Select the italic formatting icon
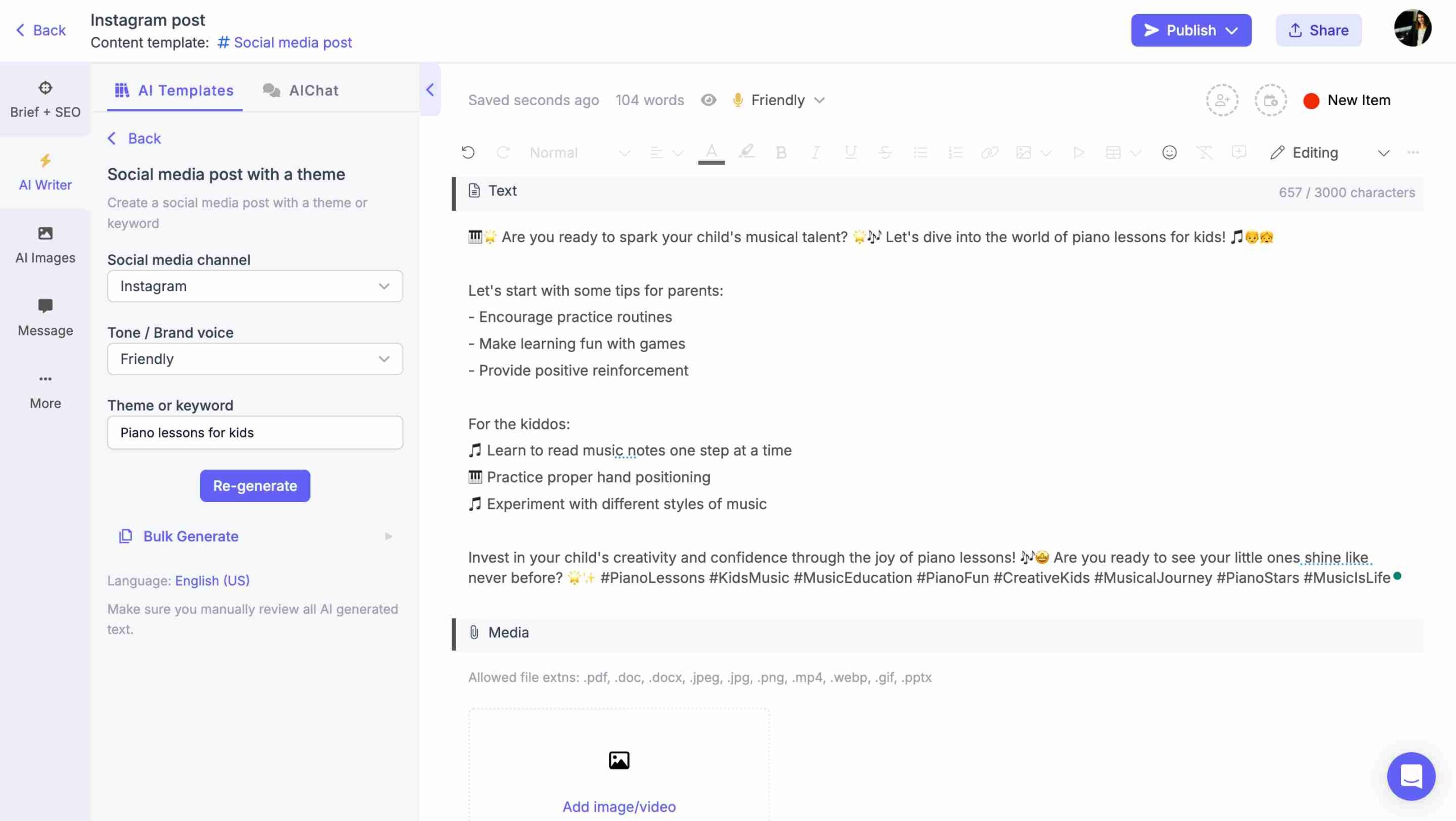The height and width of the screenshot is (821, 1456). (x=815, y=152)
